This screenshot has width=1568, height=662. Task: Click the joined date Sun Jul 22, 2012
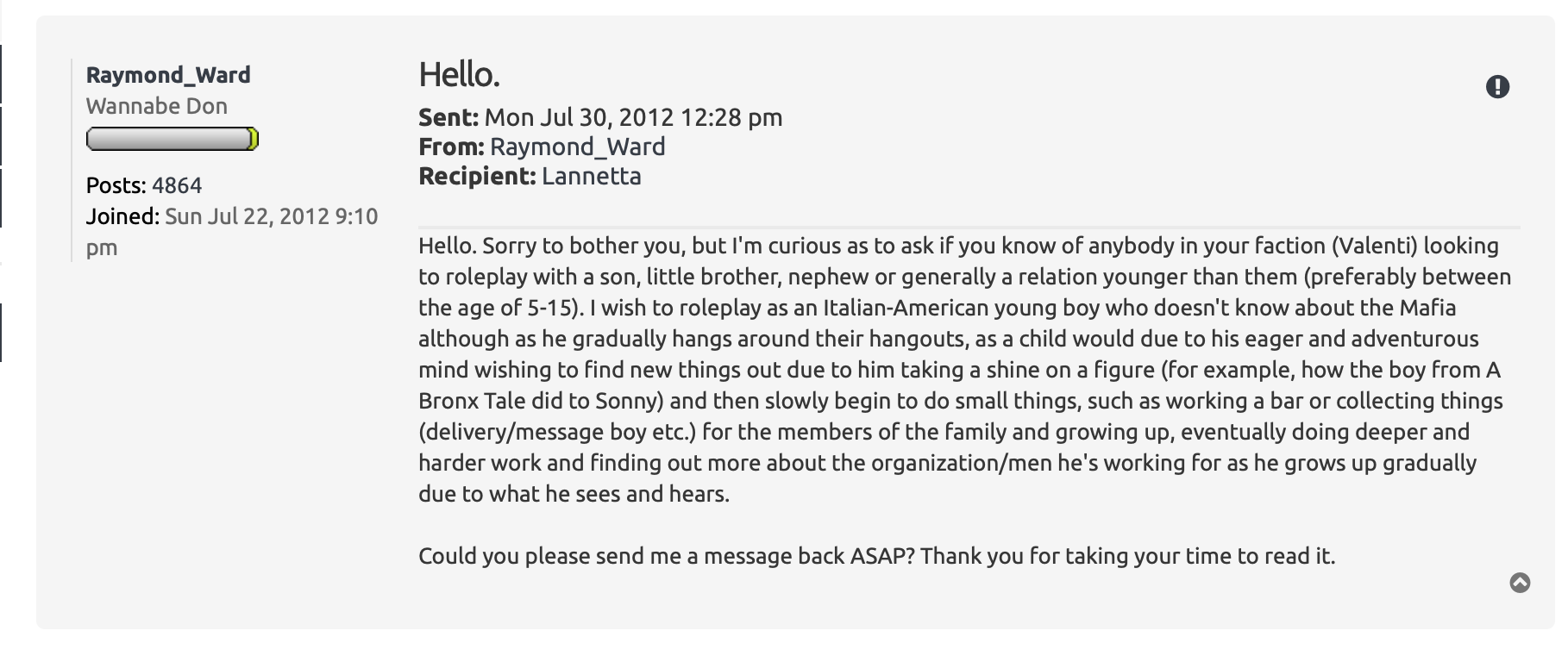[271, 216]
